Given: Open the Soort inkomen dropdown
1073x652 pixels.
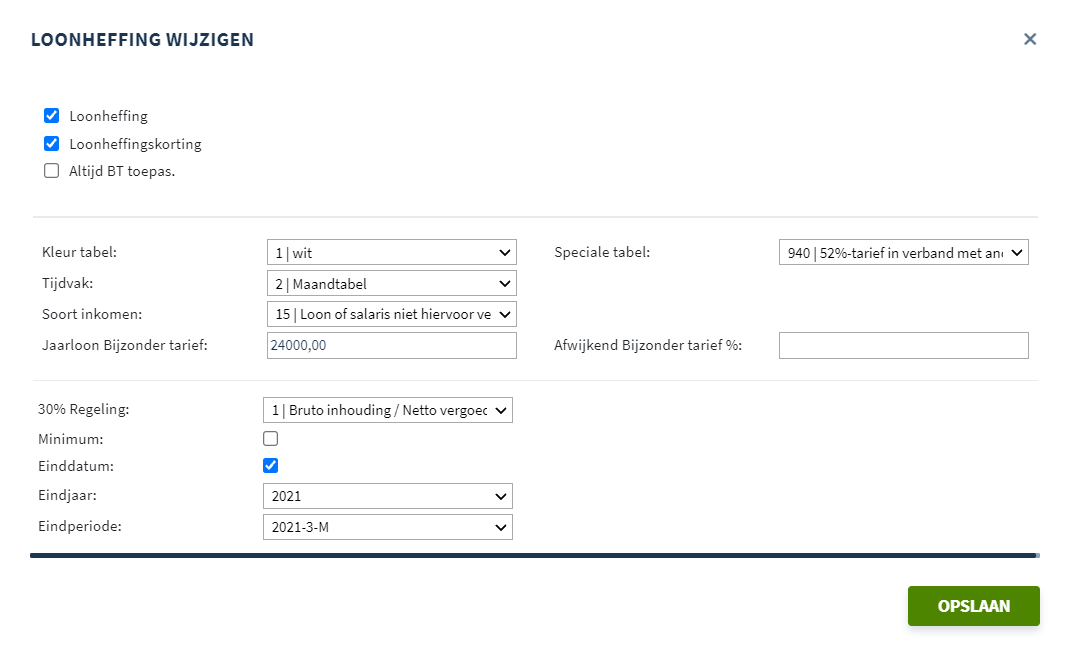Looking at the screenshot, I should pyautogui.click(x=391, y=314).
